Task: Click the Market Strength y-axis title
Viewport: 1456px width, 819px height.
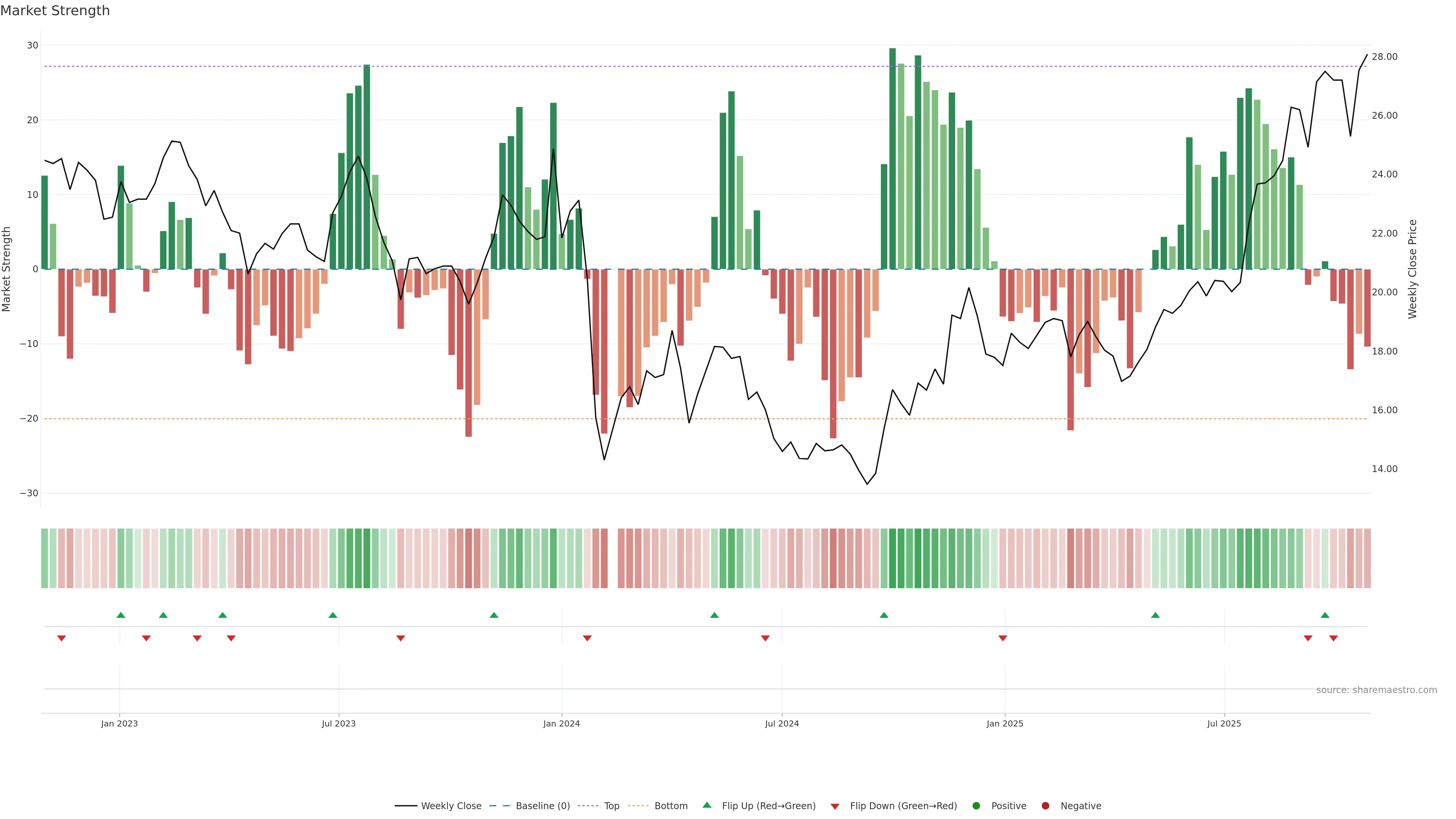Action: pyautogui.click(x=7, y=269)
